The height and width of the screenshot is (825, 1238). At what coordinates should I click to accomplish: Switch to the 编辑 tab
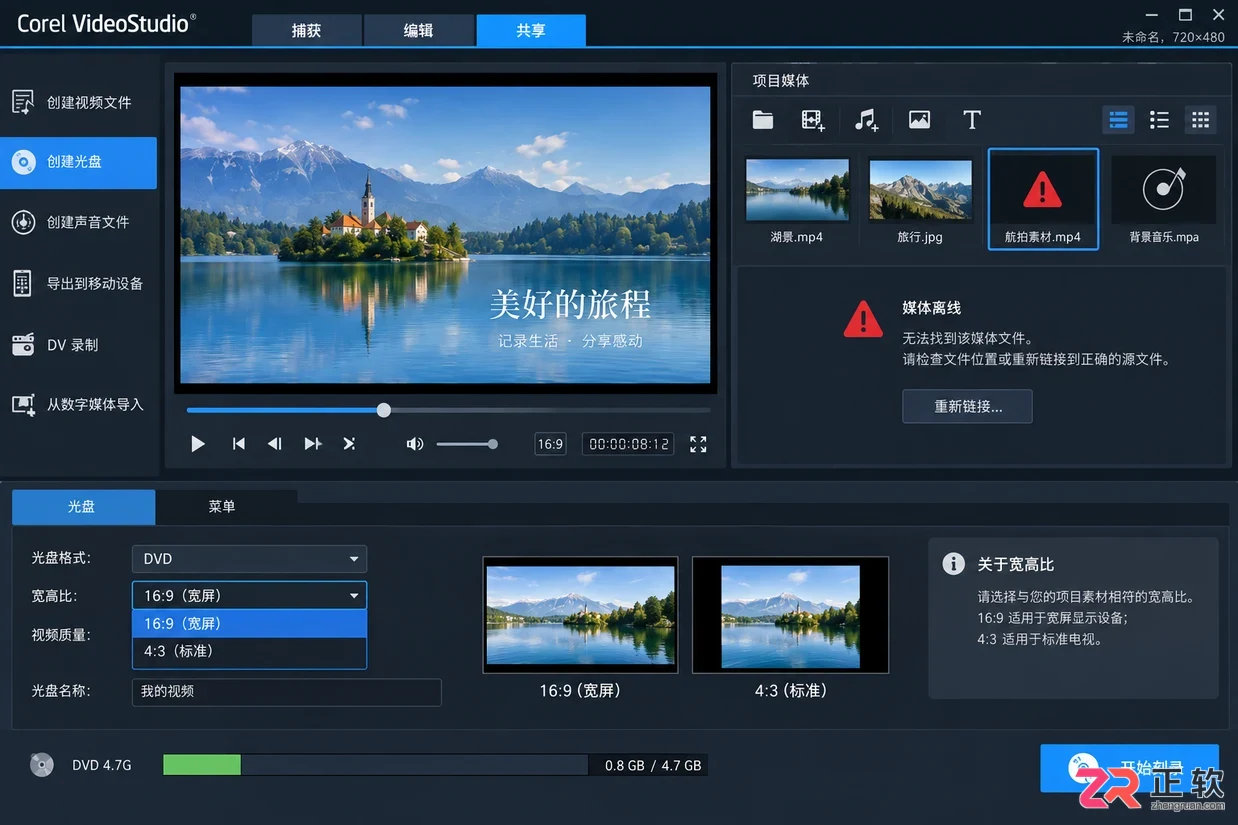point(418,30)
